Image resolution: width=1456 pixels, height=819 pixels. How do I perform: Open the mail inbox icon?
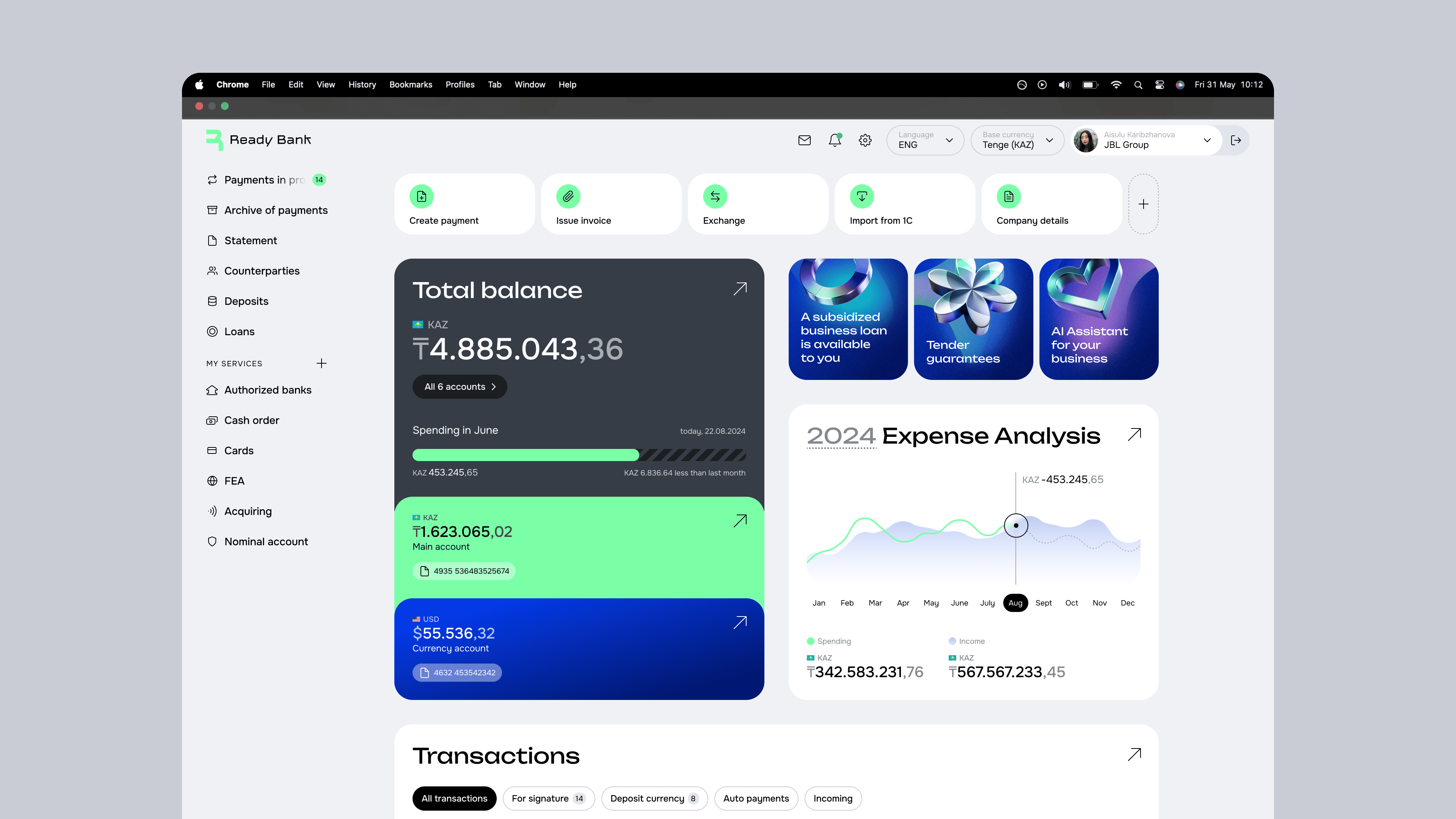(x=804, y=140)
